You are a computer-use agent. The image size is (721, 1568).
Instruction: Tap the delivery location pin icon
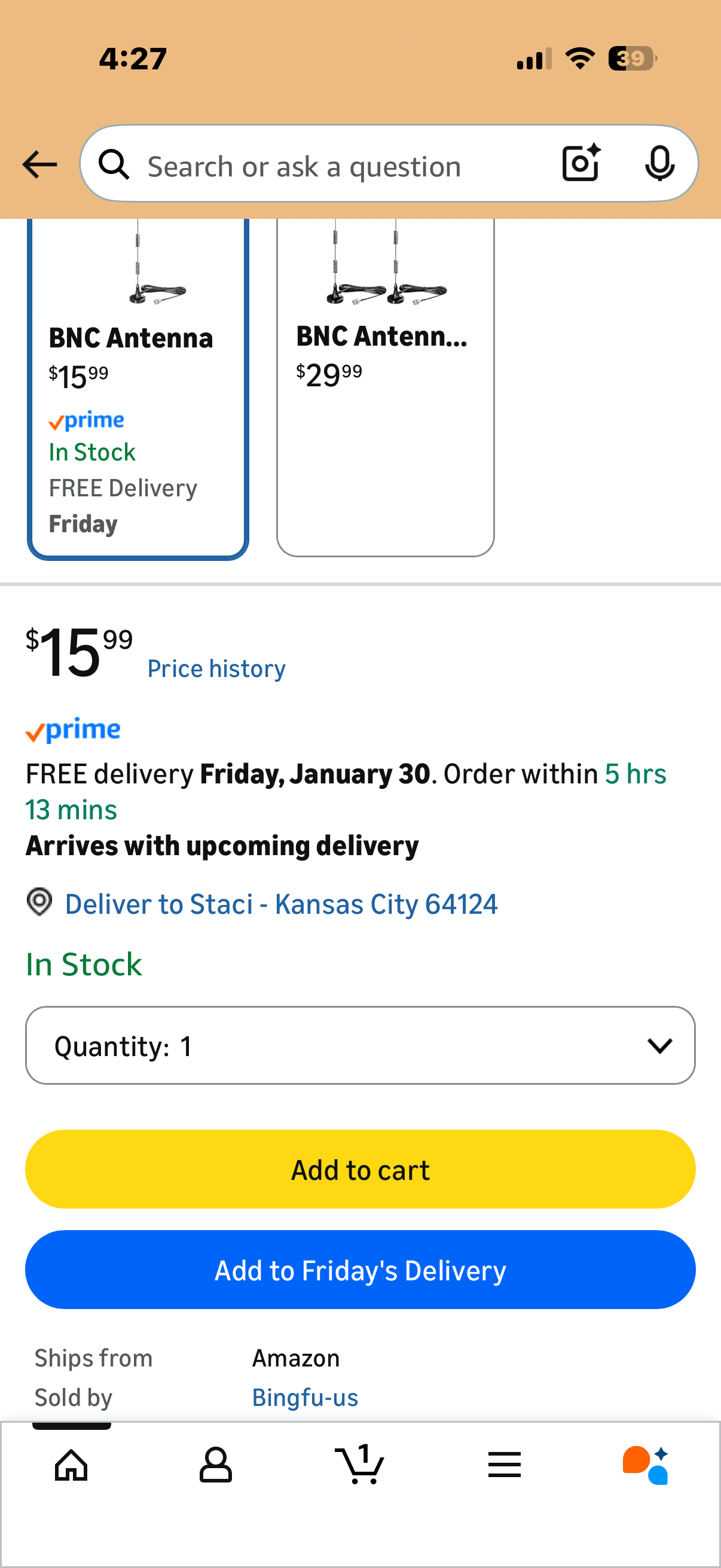39,902
